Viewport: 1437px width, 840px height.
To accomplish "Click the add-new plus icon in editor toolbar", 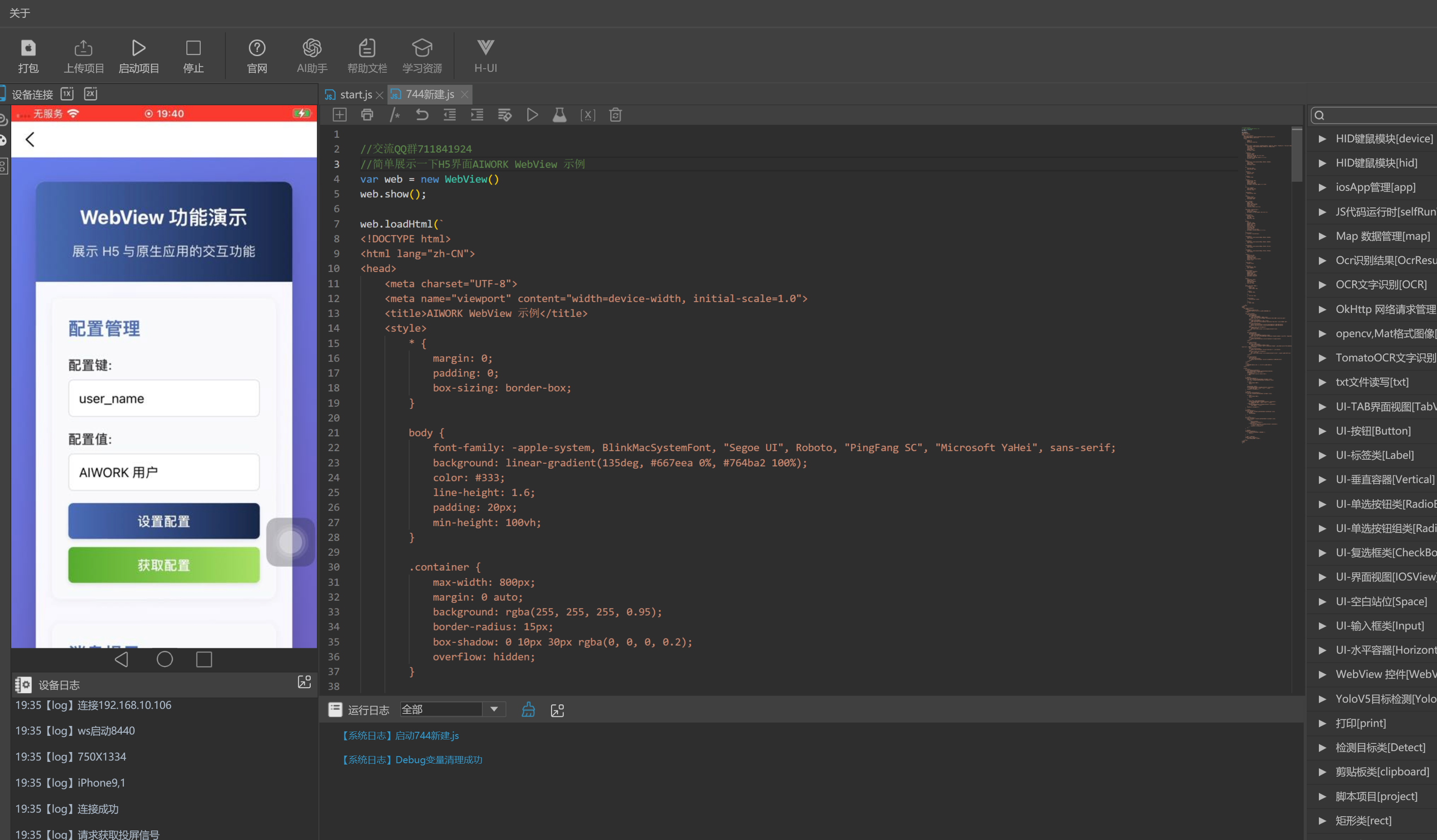I will pos(339,114).
